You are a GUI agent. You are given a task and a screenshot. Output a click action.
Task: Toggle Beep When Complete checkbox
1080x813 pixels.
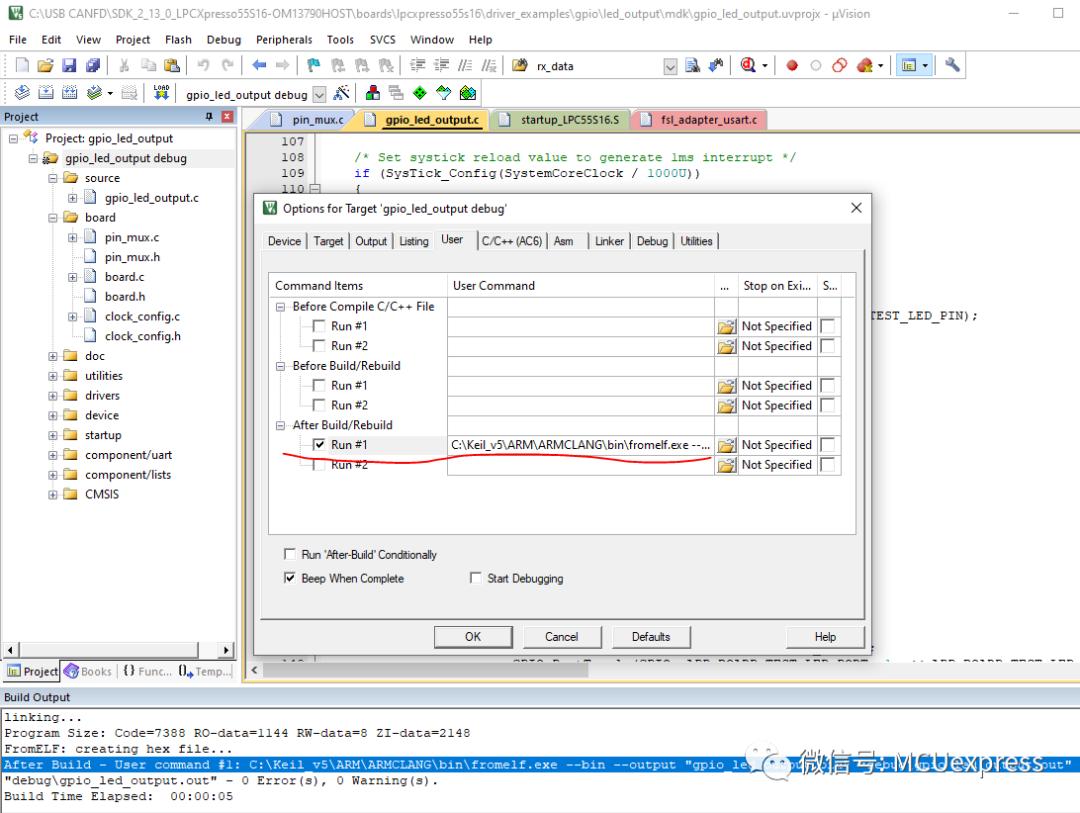pyautogui.click(x=290, y=578)
